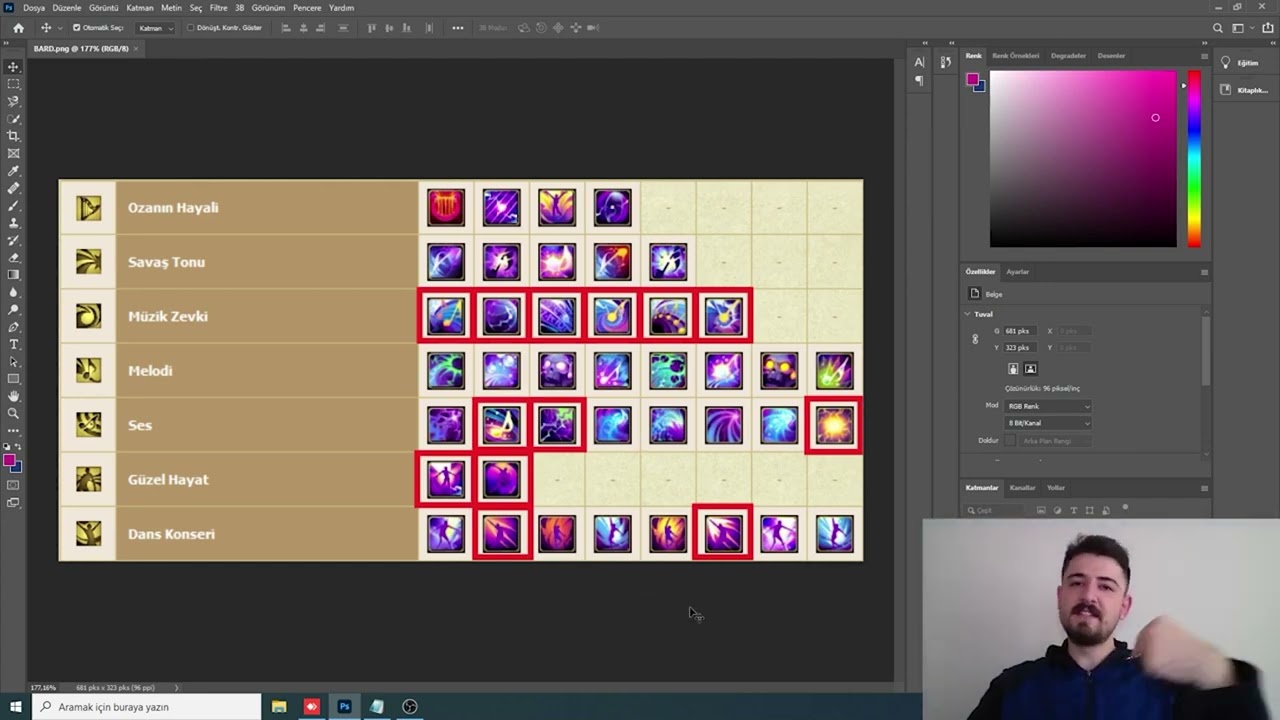1280x720 pixels.
Task: Click the hue slider in Renk panel
Action: (x=1193, y=158)
